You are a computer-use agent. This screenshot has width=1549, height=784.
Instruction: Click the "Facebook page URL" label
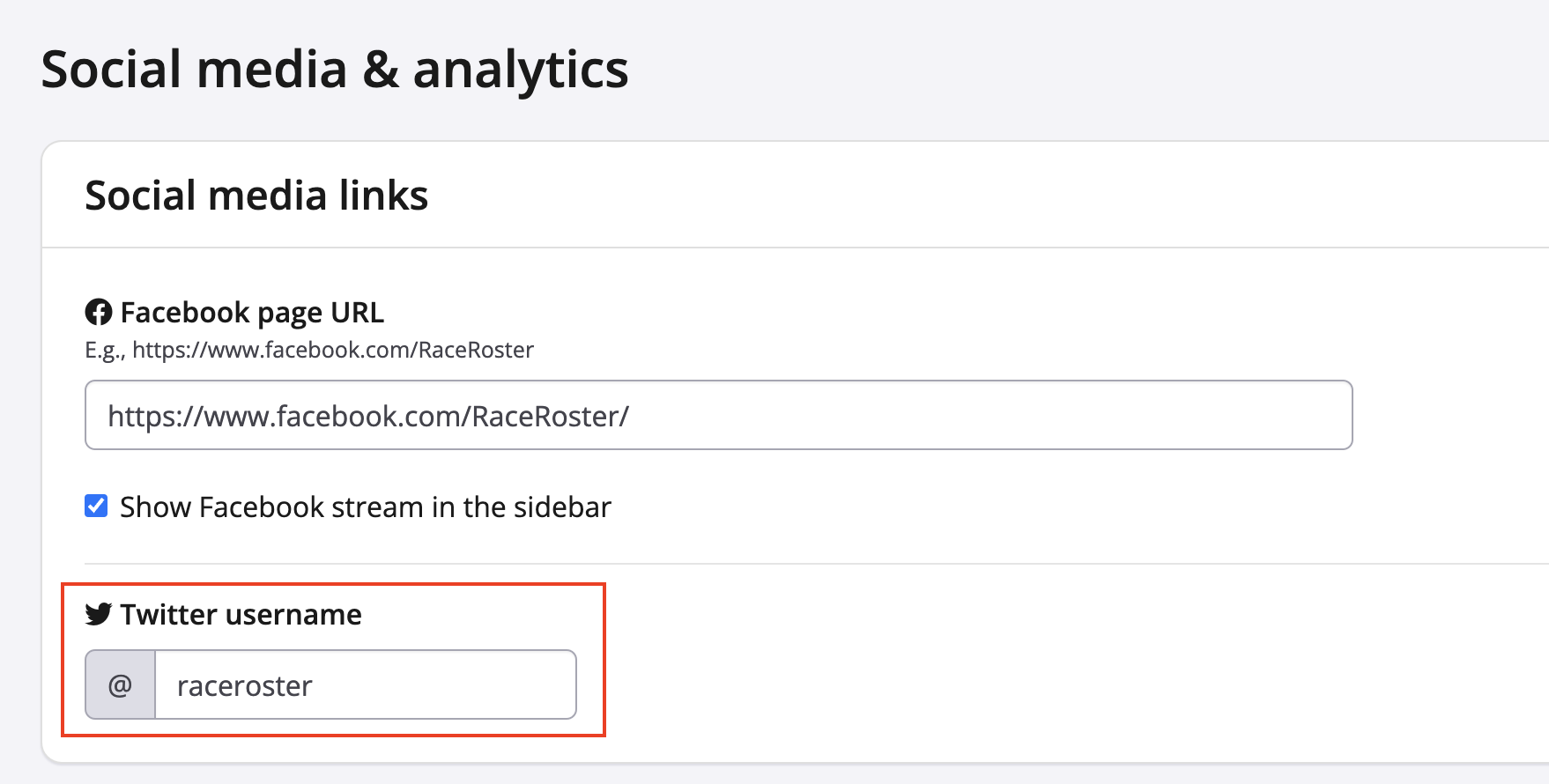[252, 313]
